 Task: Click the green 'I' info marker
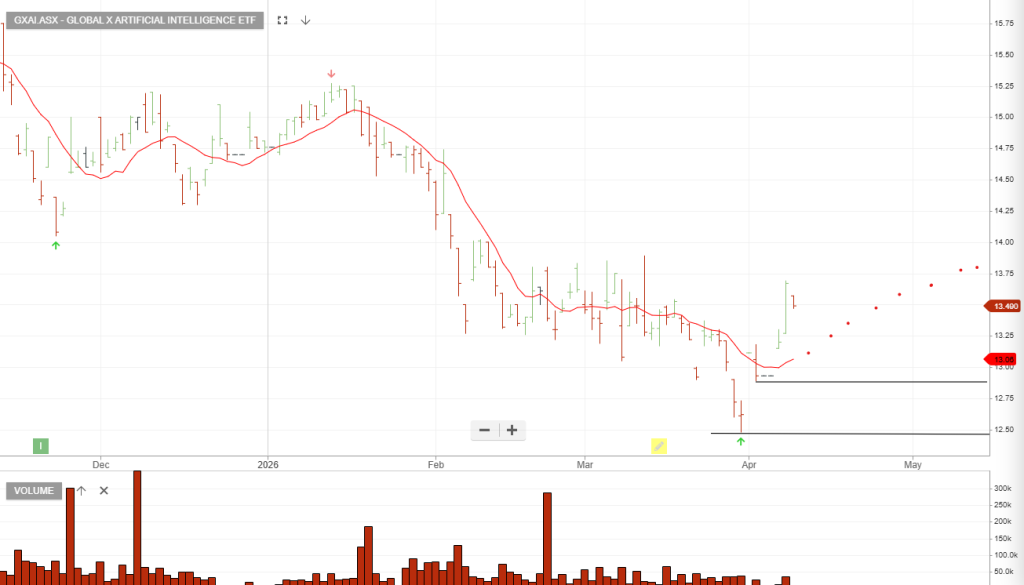pos(41,446)
